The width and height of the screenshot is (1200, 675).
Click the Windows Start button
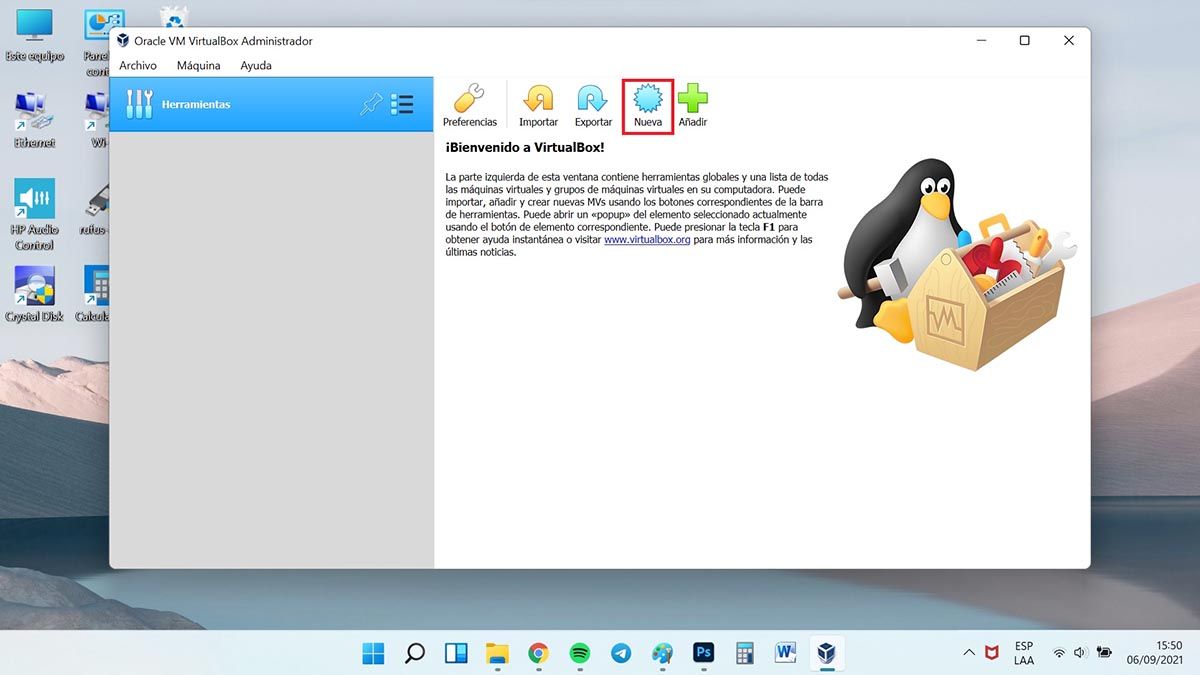click(373, 653)
